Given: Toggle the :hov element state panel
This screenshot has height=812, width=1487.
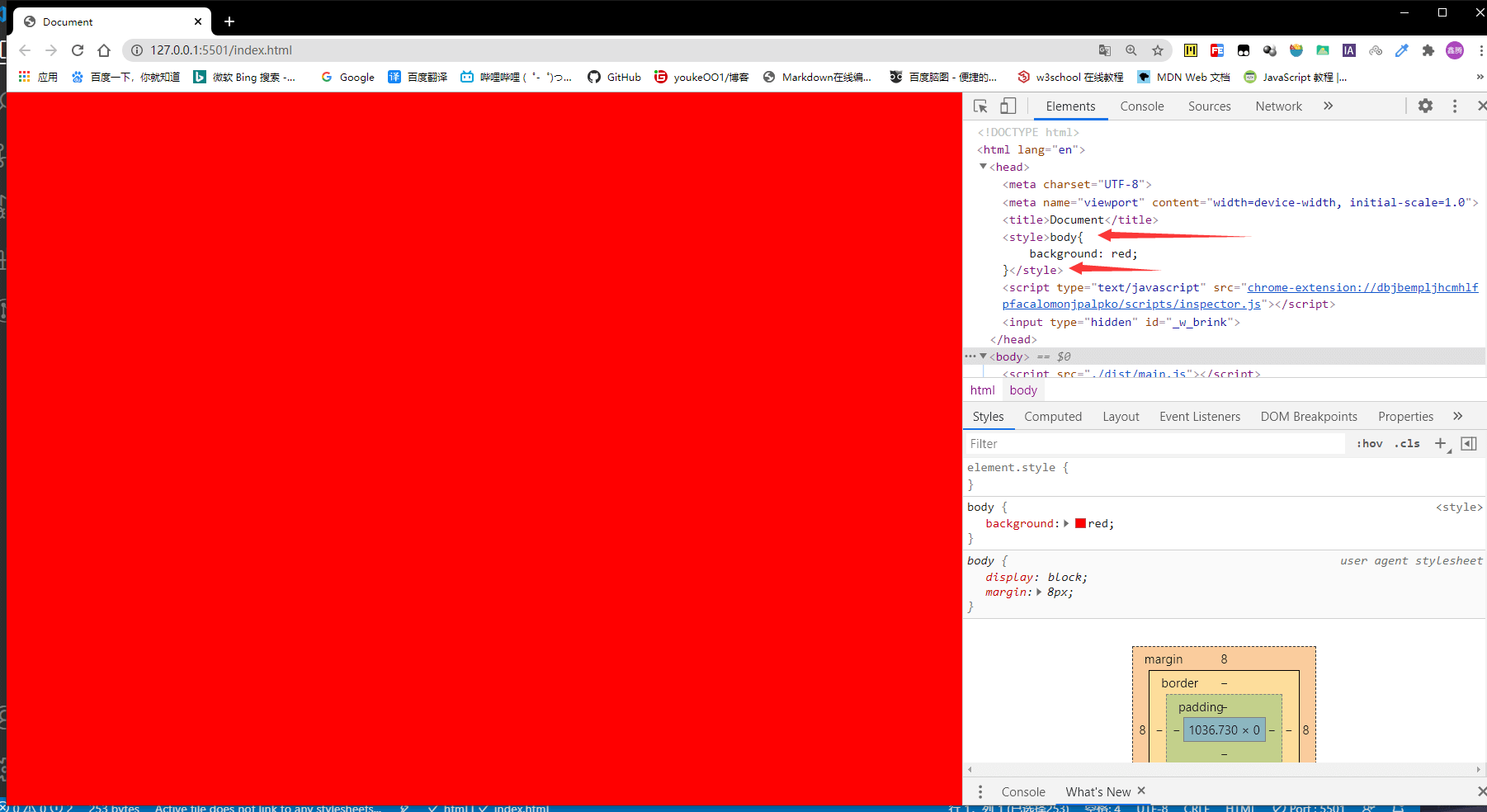Looking at the screenshot, I should point(1369,444).
